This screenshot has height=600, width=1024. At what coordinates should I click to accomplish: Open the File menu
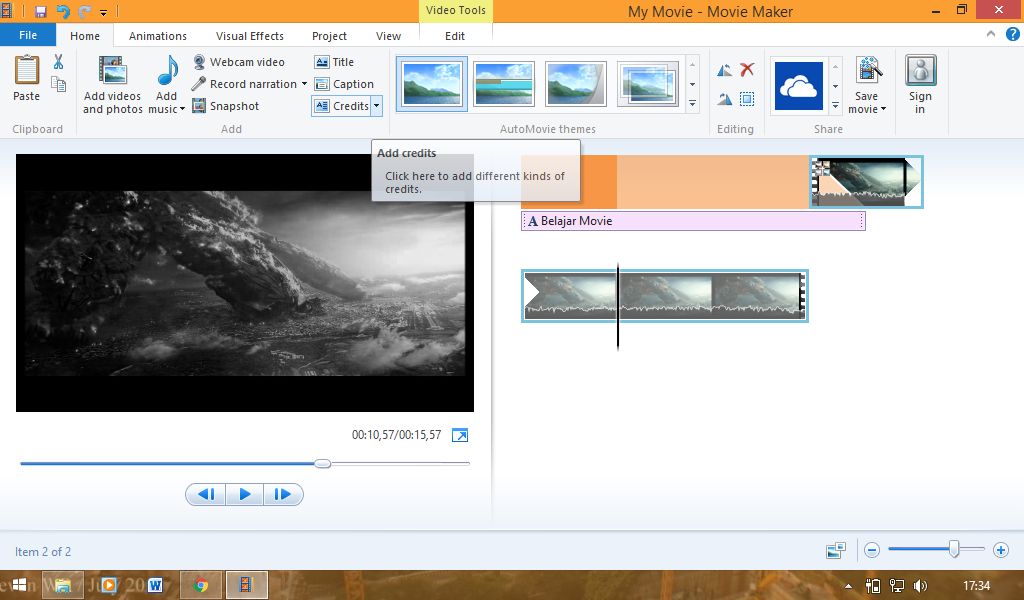tap(28, 35)
